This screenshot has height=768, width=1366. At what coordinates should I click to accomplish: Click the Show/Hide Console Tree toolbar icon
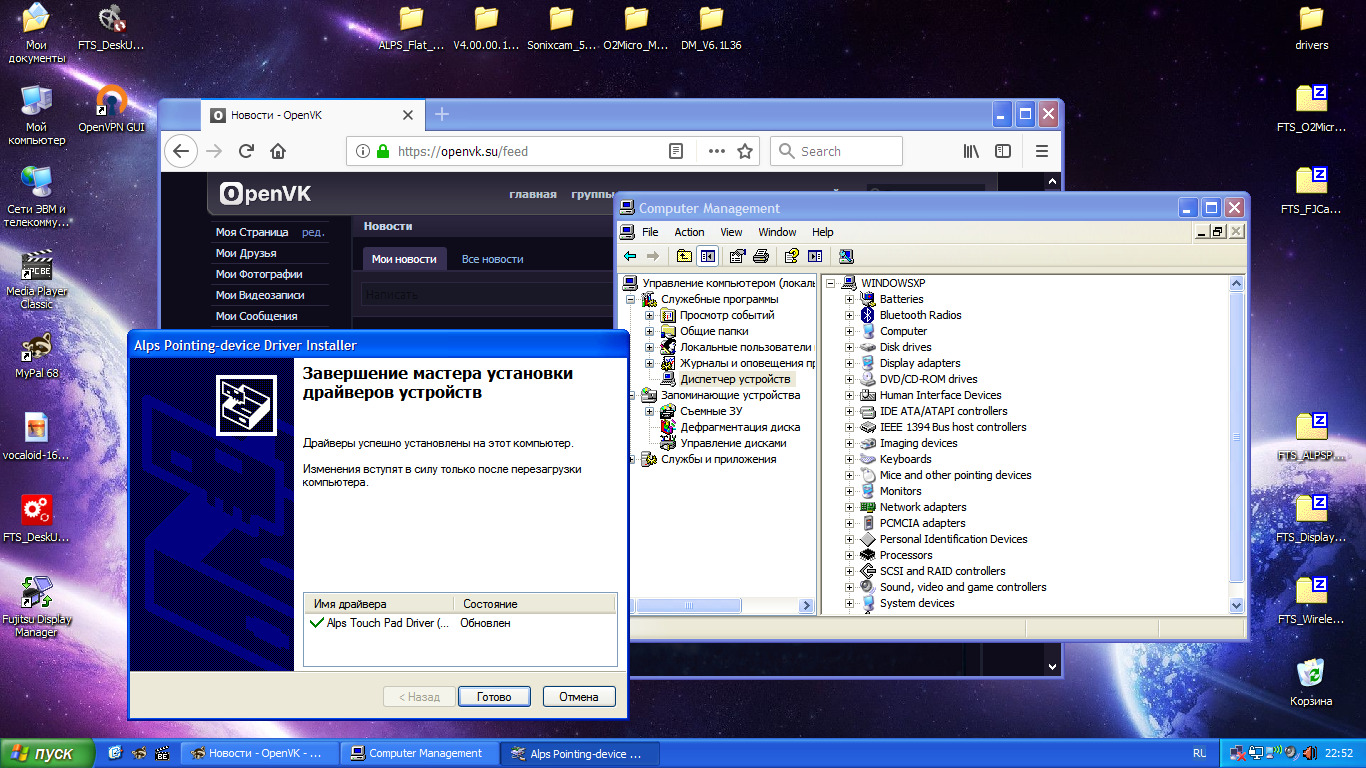point(708,256)
